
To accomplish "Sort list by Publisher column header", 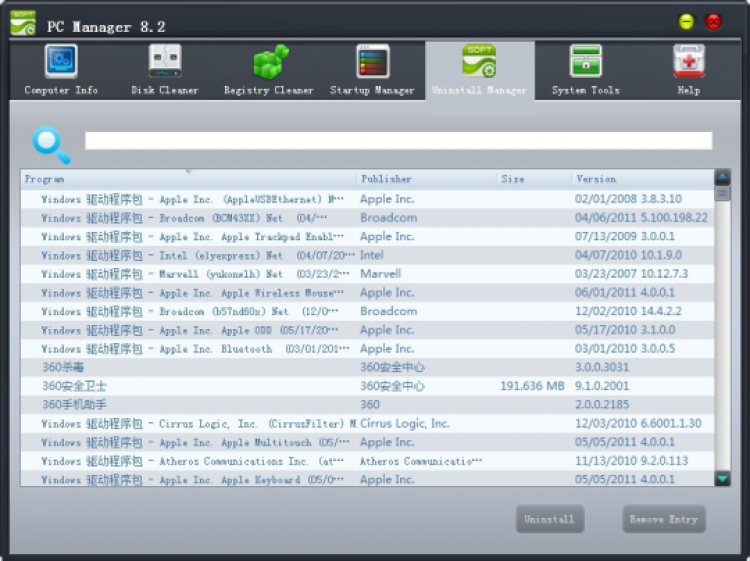I will click(427, 179).
